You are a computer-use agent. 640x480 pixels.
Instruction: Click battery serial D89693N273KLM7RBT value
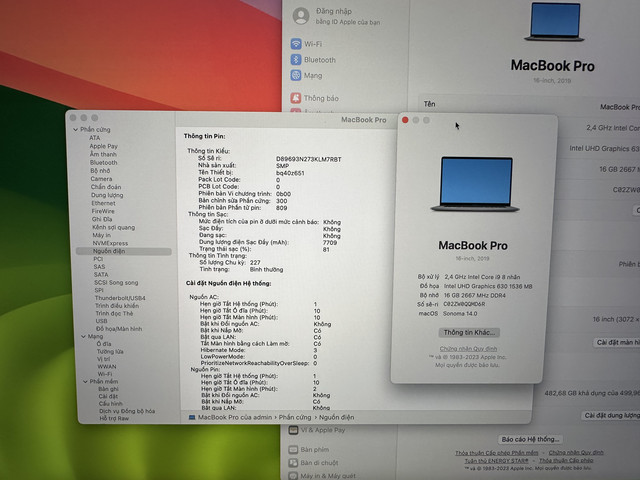pos(309,159)
